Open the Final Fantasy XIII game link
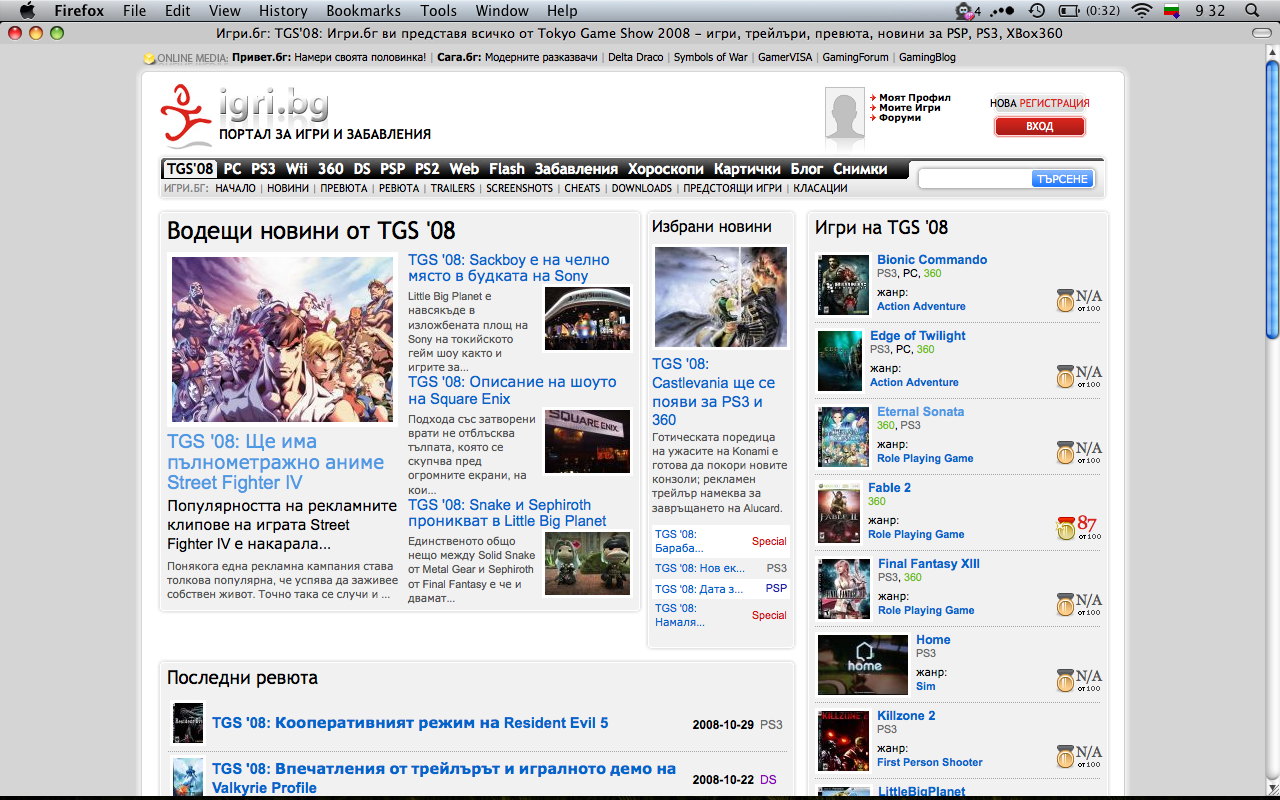This screenshot has height=800, width=1280. coord(929,564)
